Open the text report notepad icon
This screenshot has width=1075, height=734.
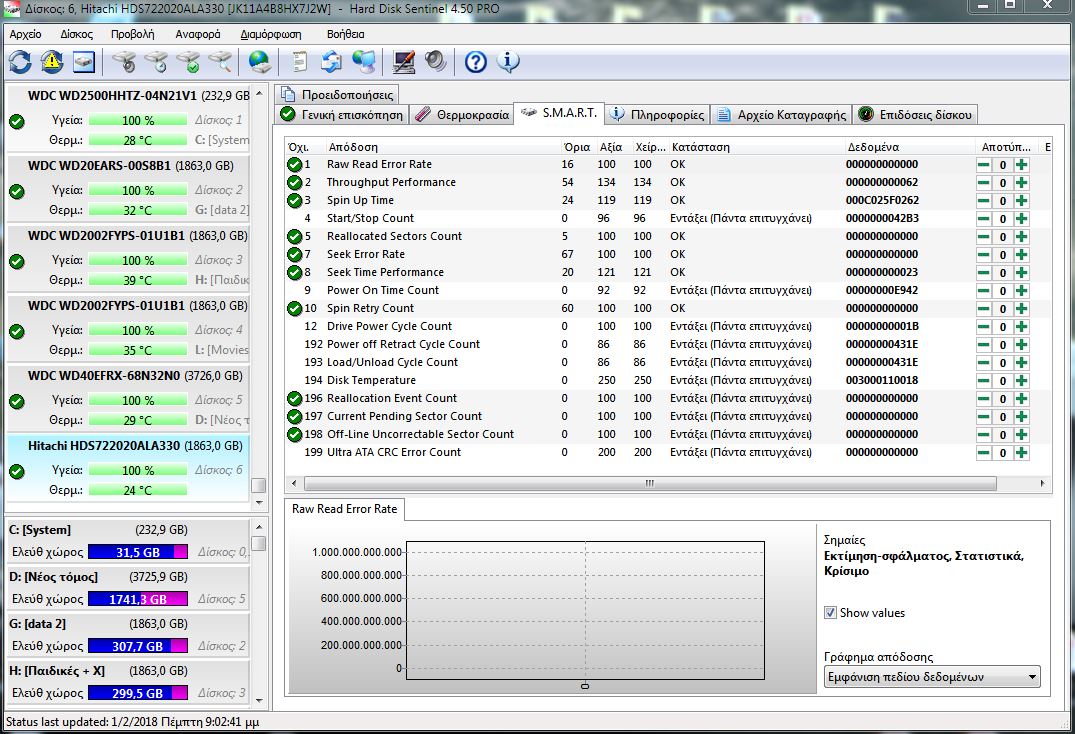(x=299, y=62)
